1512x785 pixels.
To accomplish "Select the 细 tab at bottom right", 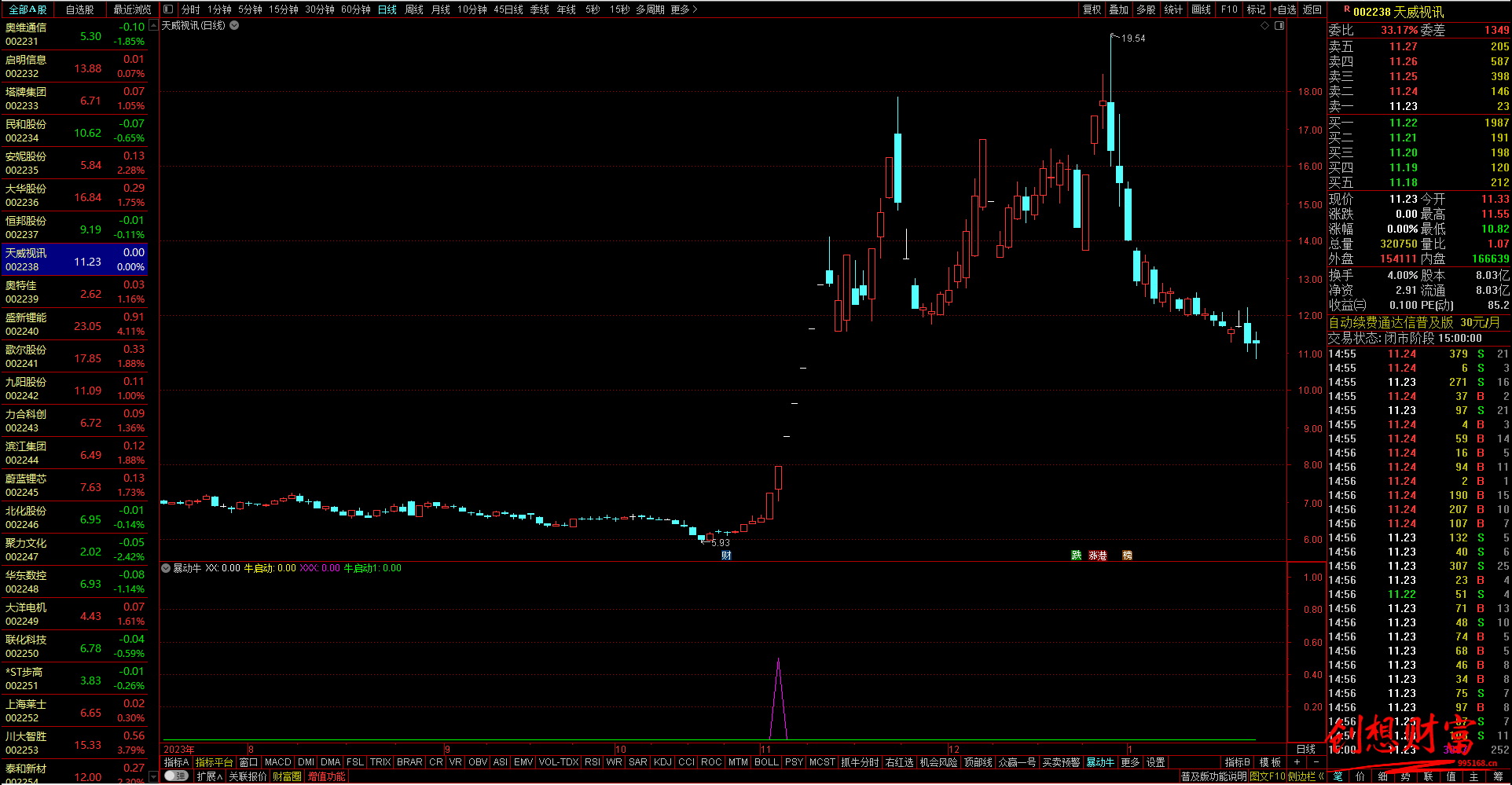I will (x=1383, y=776).
